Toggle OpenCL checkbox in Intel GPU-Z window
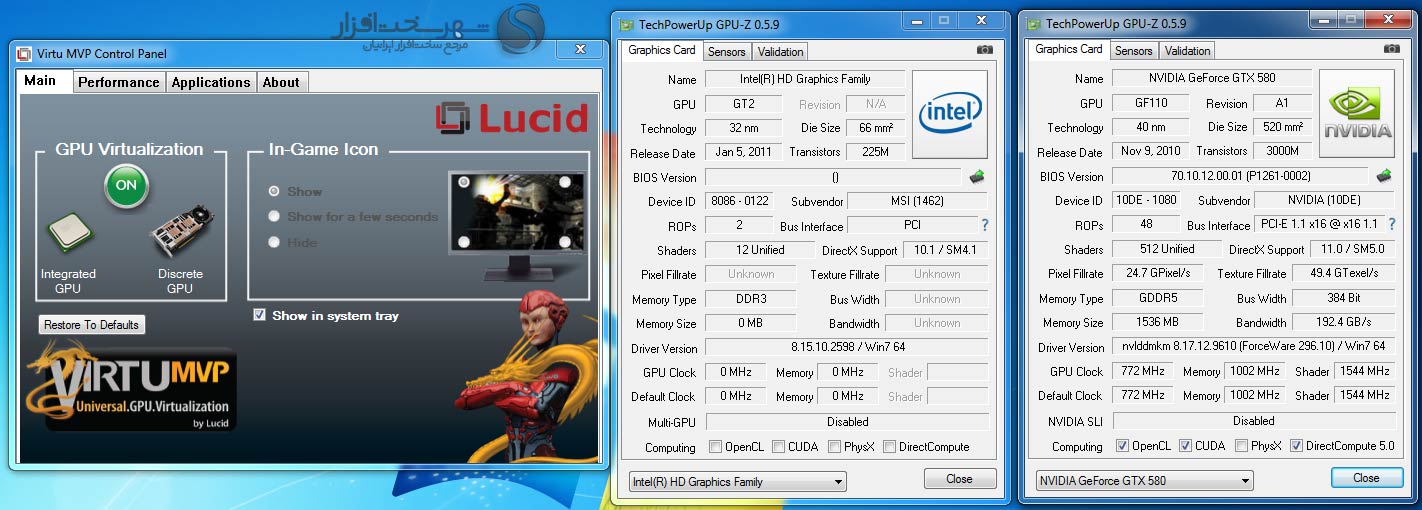The height and width of the screenshot is (510, 1422). tap(715, 447)
